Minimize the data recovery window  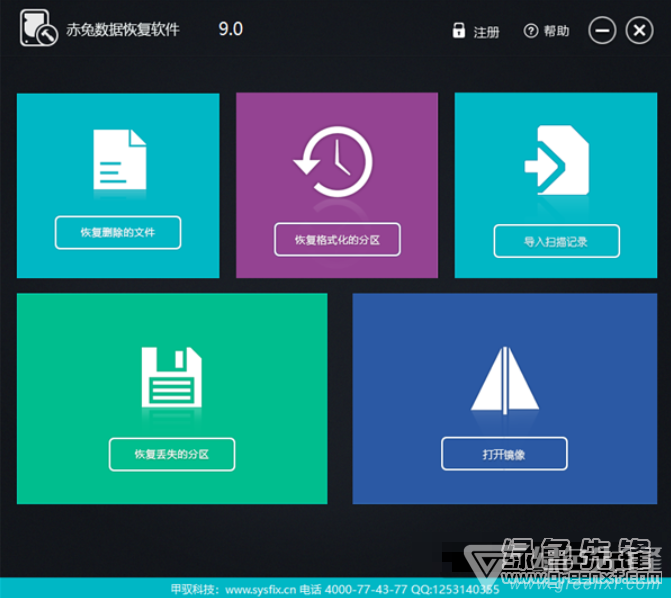(x=602, y=31)
